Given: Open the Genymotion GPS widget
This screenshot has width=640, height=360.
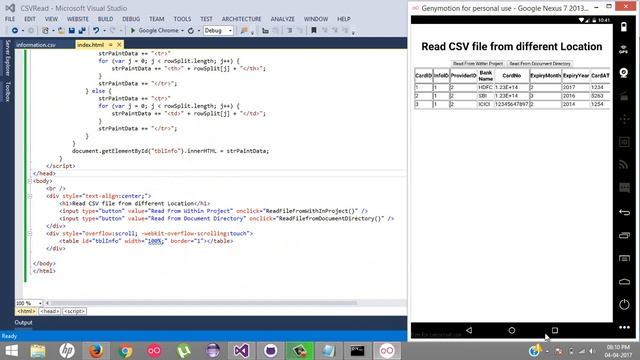Looking at the screenshot, I should (624, 50).
